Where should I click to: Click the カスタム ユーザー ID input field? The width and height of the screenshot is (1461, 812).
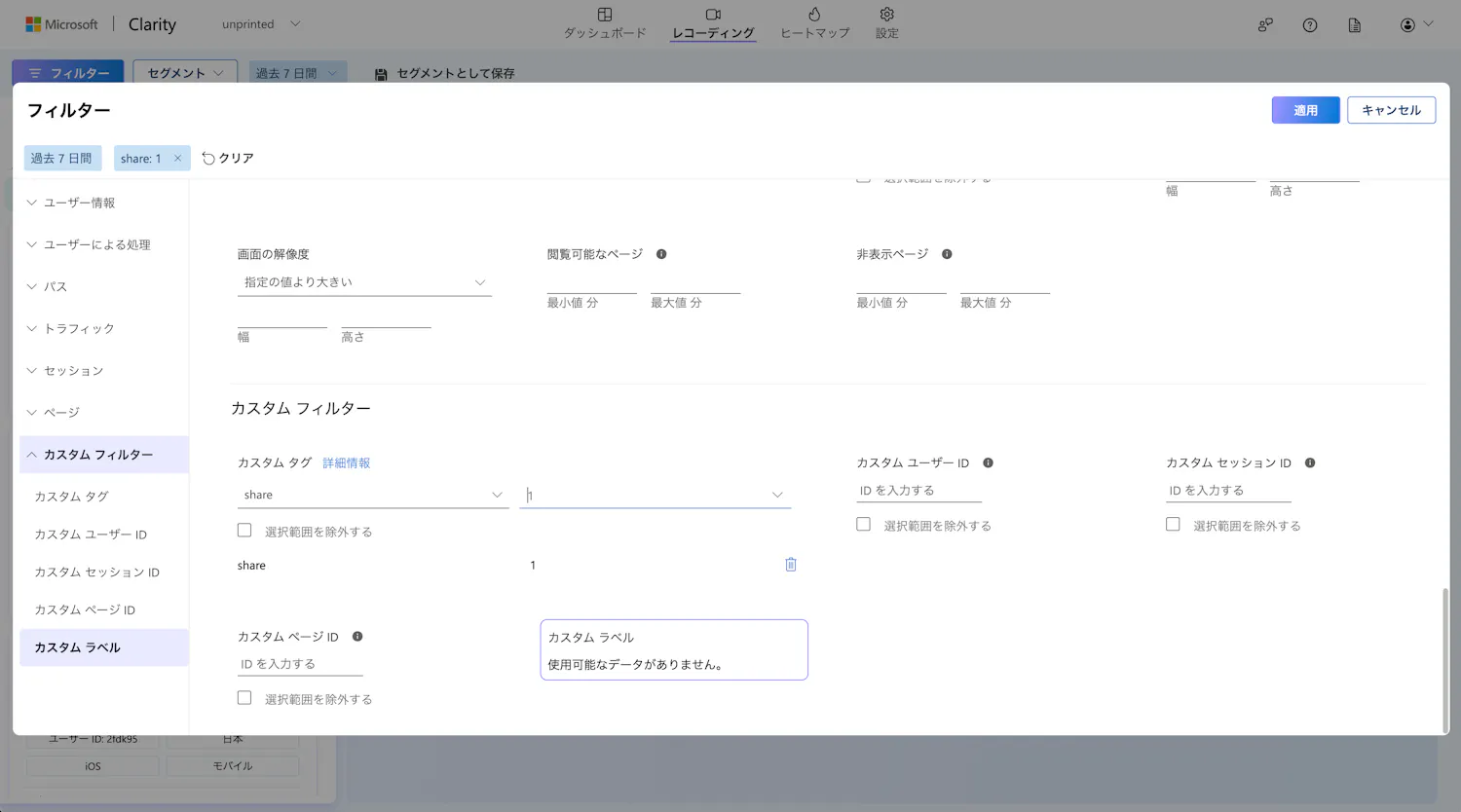tap(918, 491)
